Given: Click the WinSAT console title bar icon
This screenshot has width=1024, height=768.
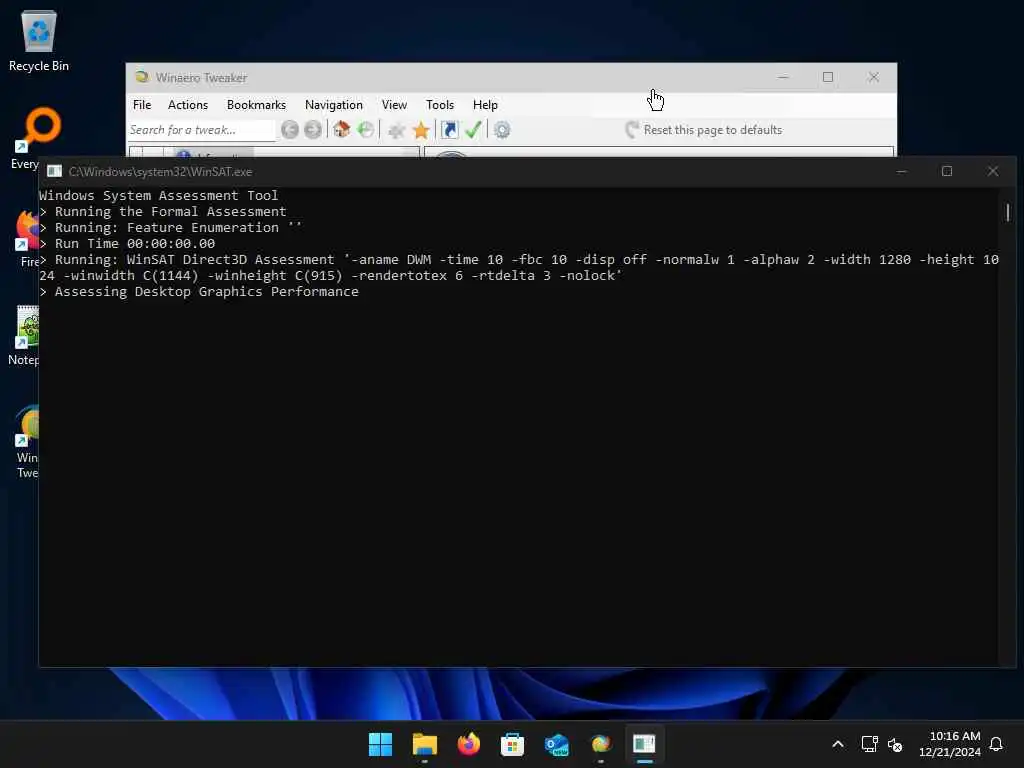Looking at the screenshot, I should coord(54,171).
